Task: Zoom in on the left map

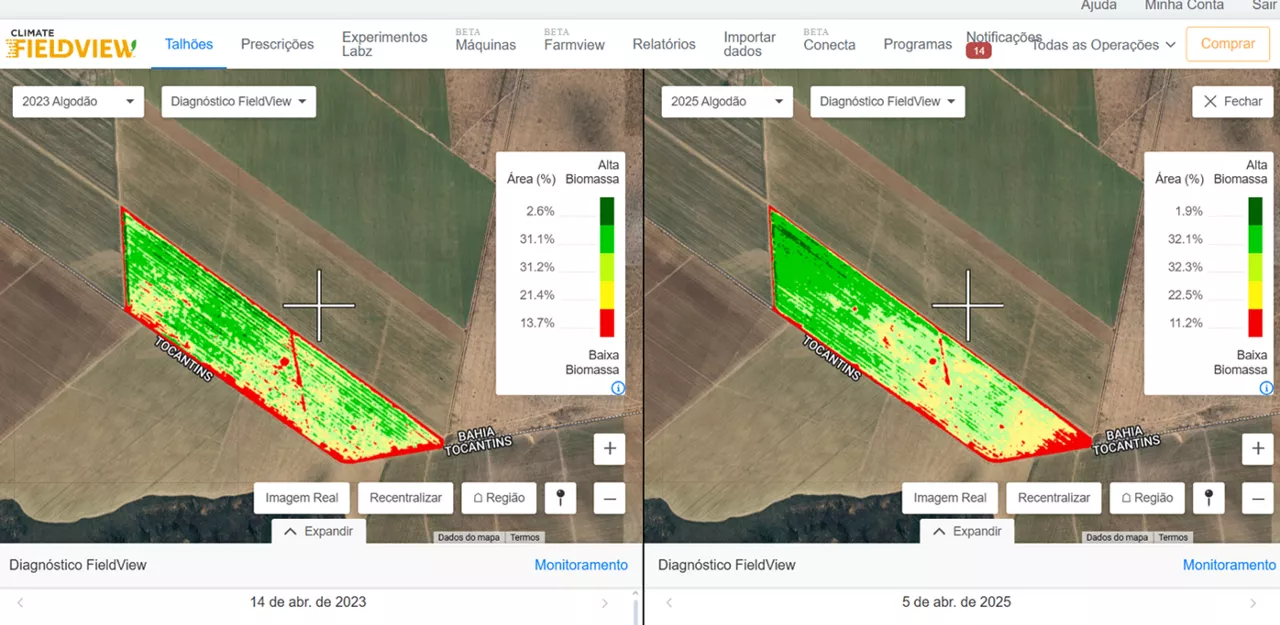Action: [x=609, y=449]
